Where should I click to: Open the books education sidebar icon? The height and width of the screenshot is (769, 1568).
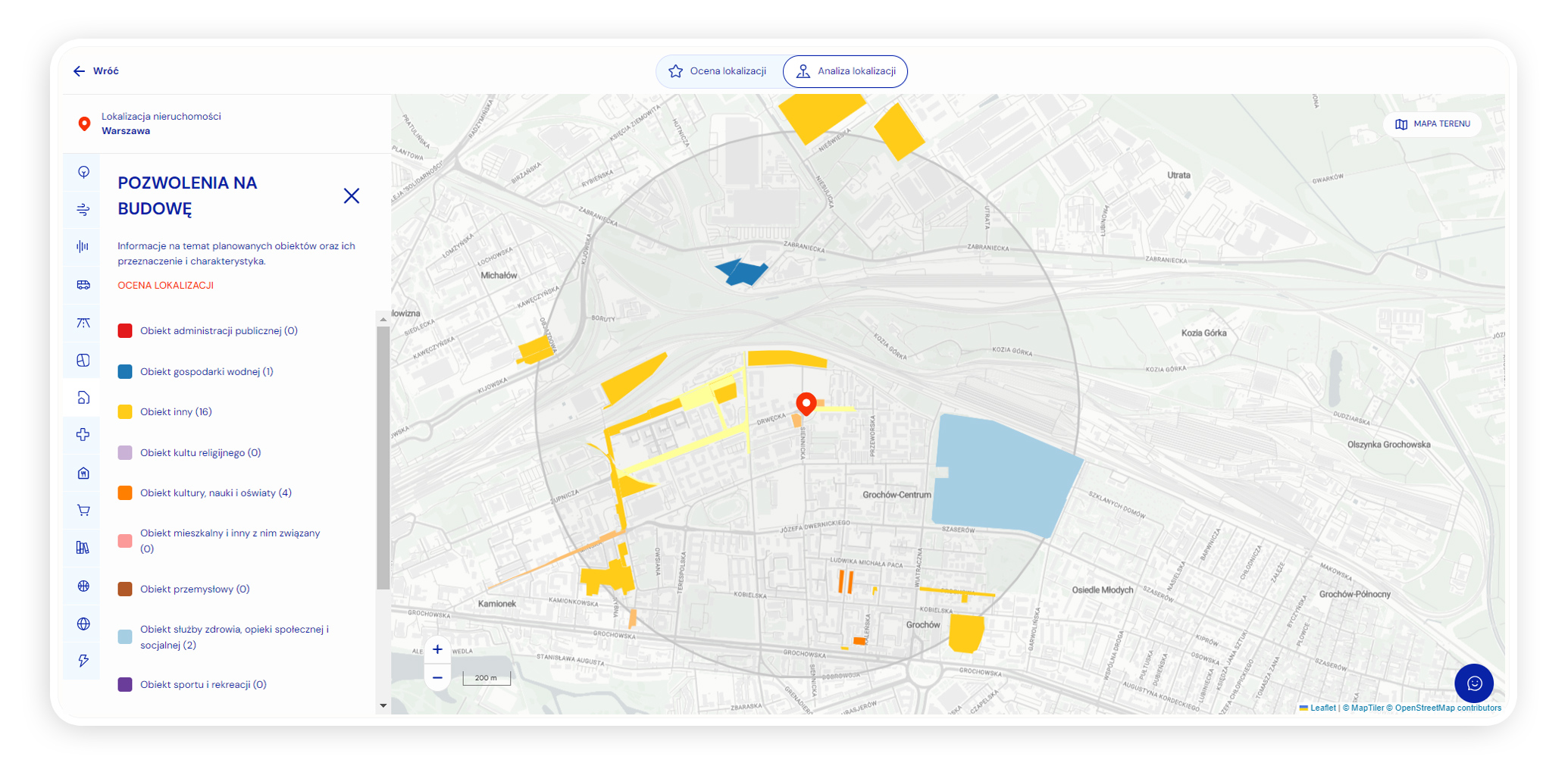(x=83, y=548)
